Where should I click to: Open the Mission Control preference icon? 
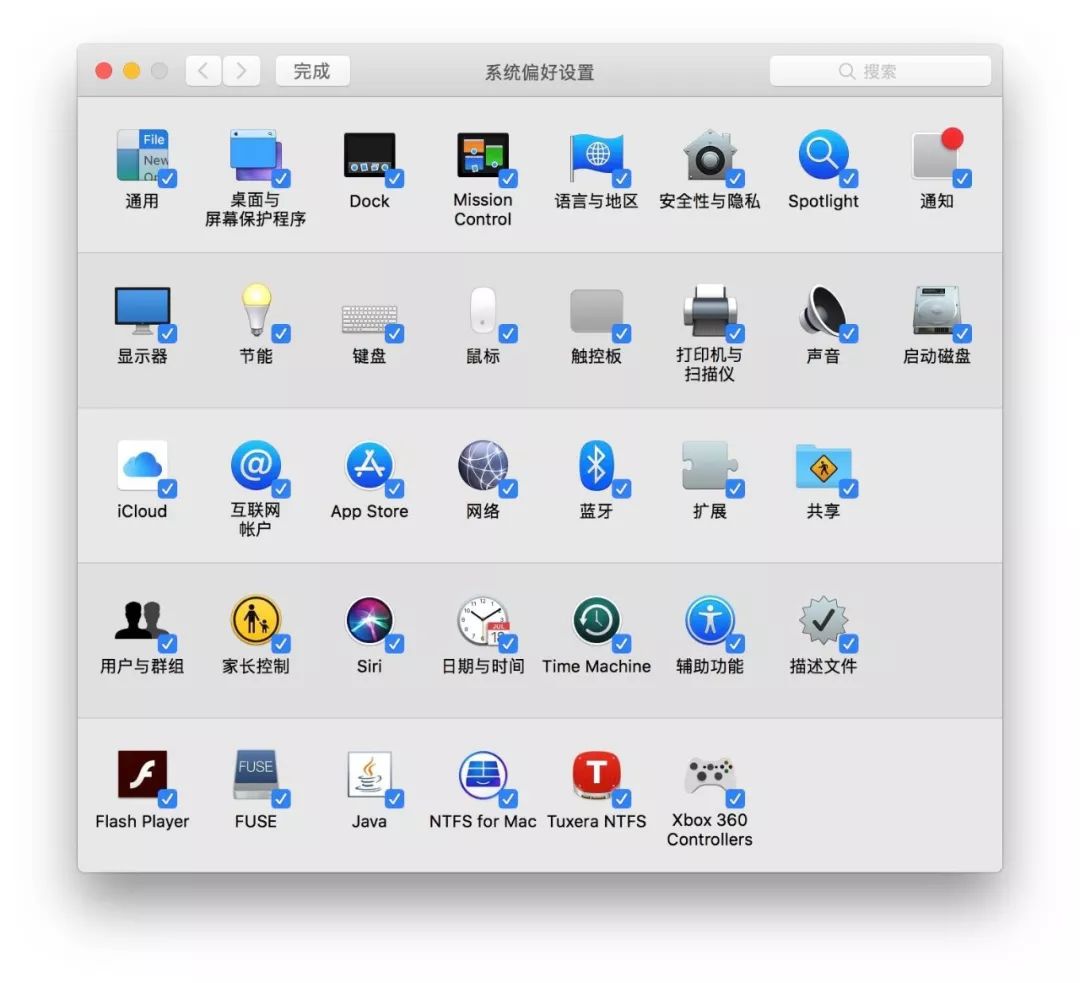click(482, 156)
